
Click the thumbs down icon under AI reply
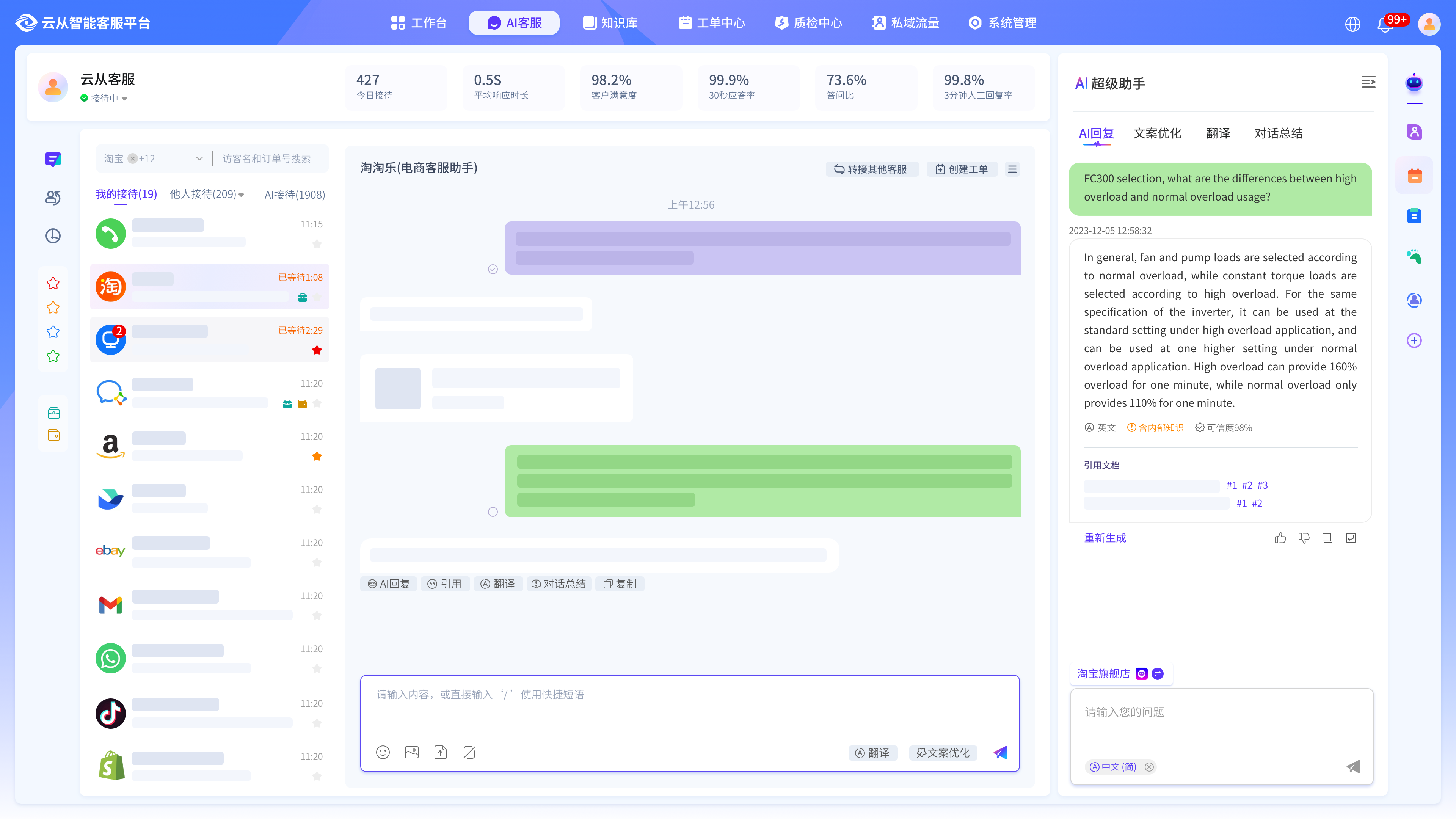point(1304,538)
